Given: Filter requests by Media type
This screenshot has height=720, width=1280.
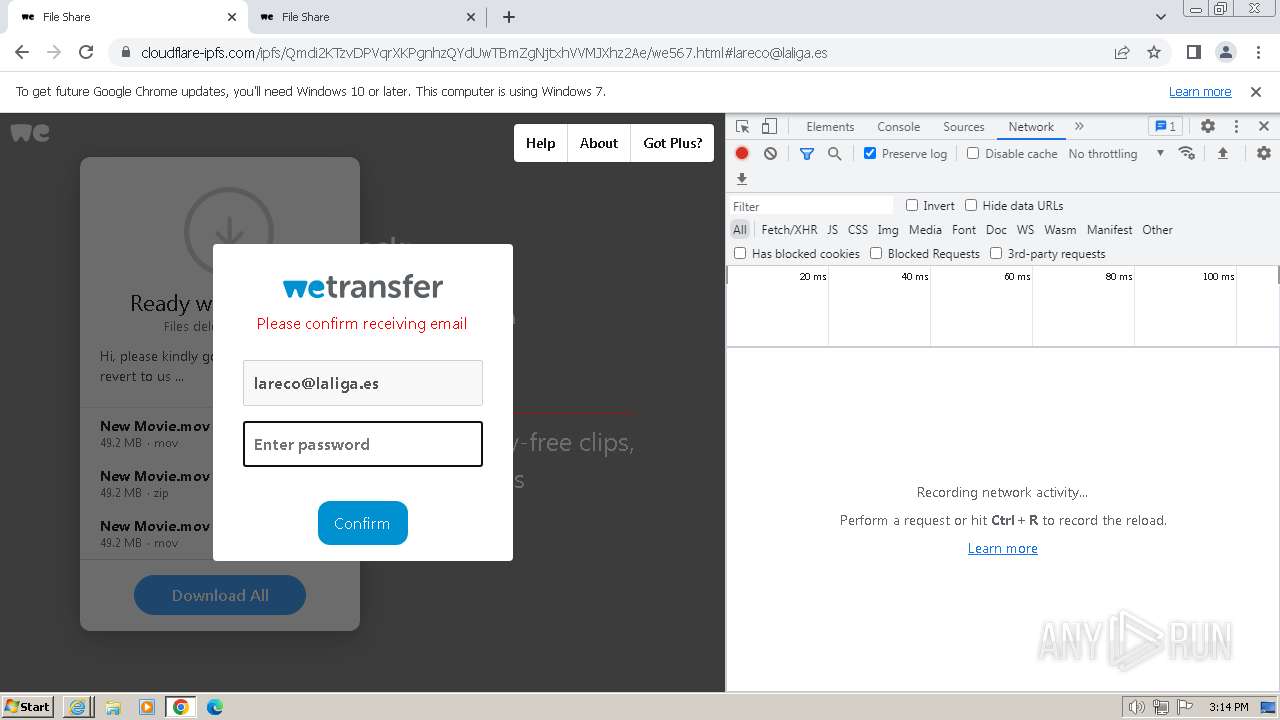Looking at the screenshot, I should [x=925, y=229].
